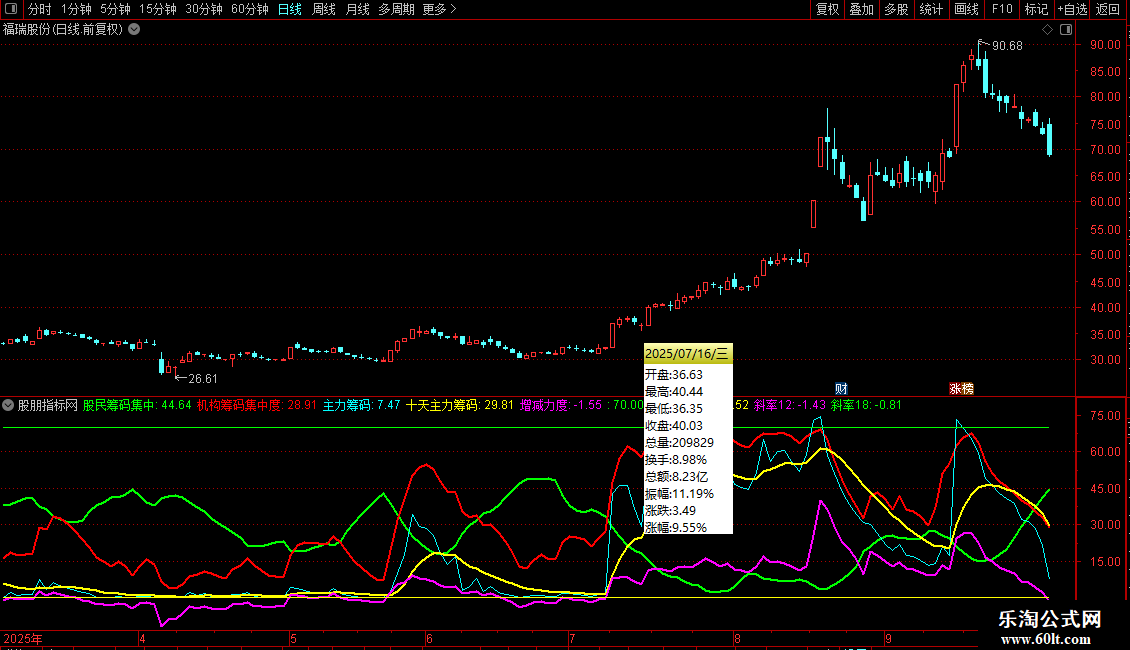Open the 画线 drawing tools
Viewport: 1130px width, 650px height.
[x=966, y=9]
